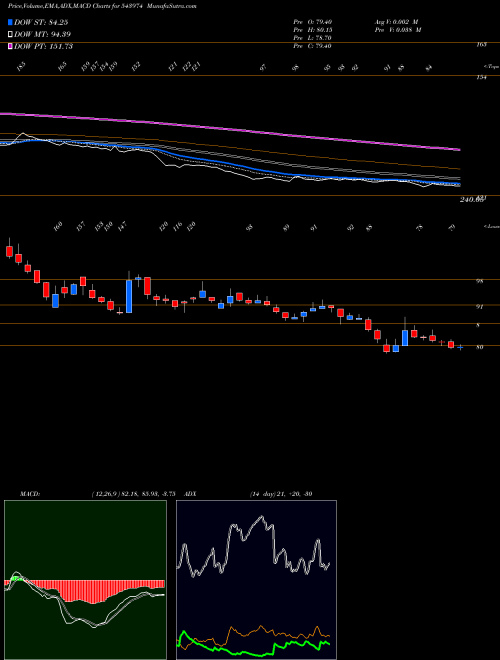Click the 'ADX' panel heading

click(191, 494)
